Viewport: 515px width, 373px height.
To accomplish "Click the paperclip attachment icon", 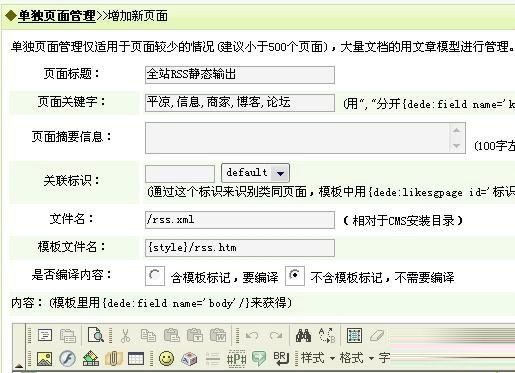I will click(113, 359).
